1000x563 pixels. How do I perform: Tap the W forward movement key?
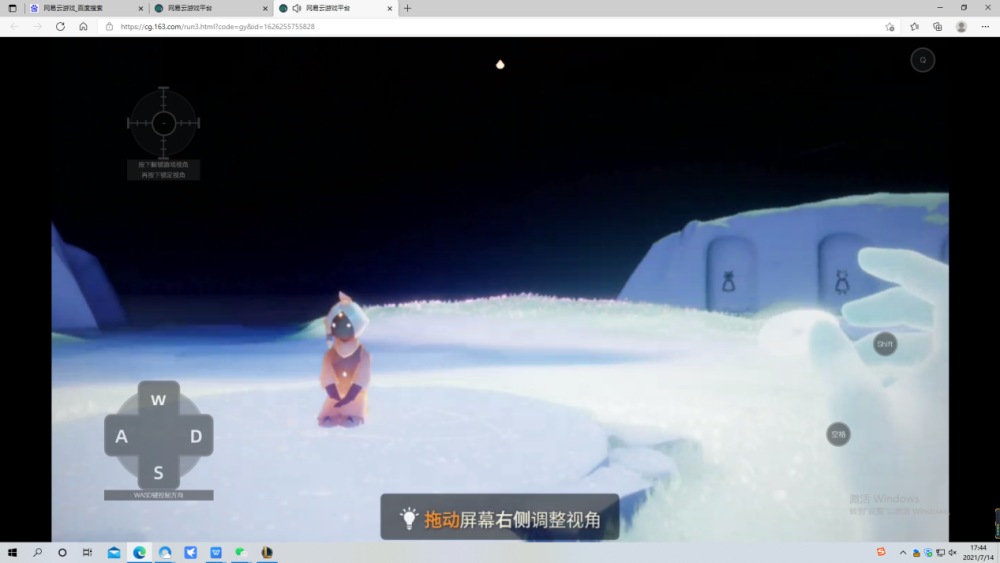click(158, 400)
